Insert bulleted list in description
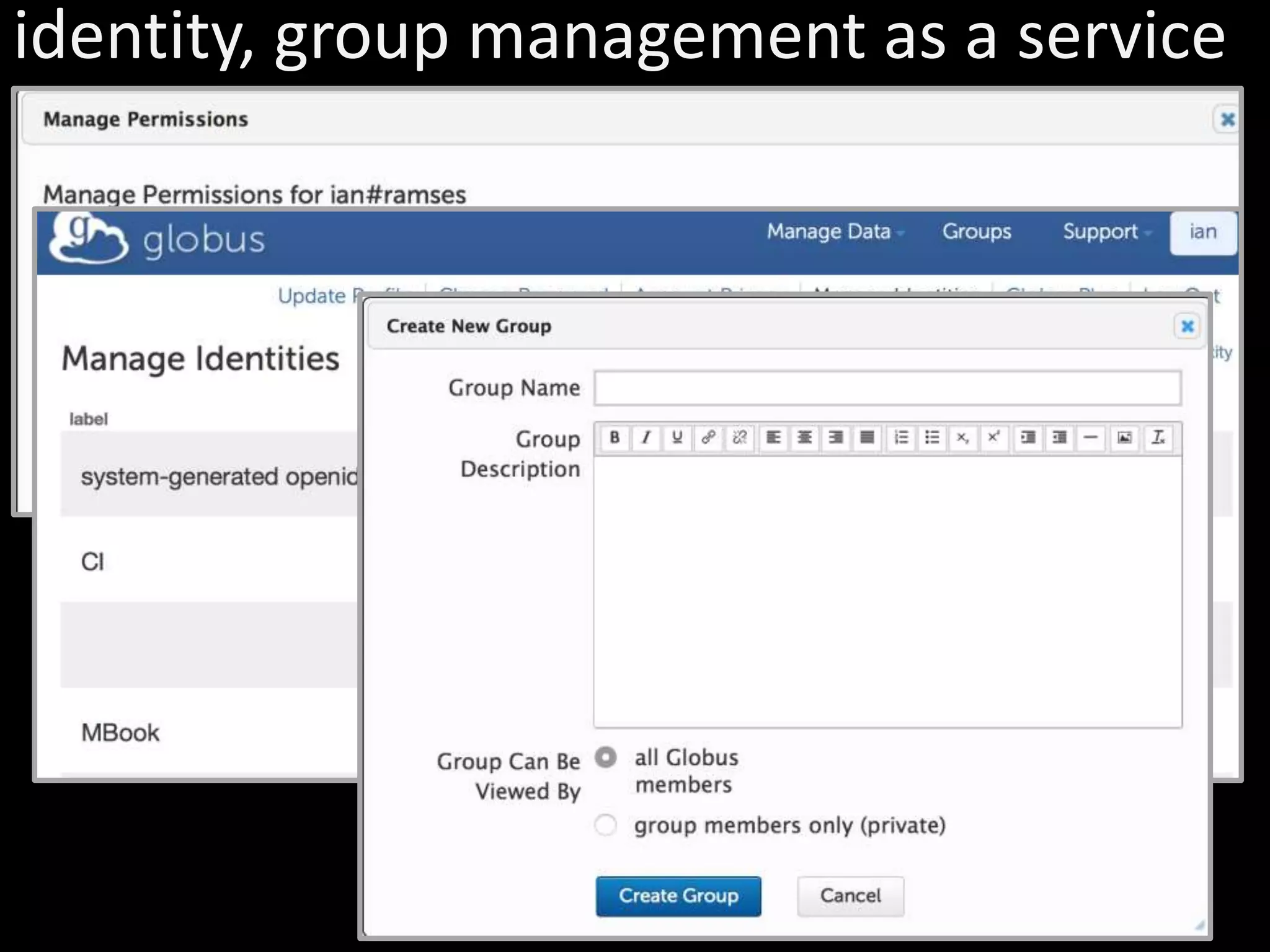The width and height of the screenshot is (1270, 952). 932,438
